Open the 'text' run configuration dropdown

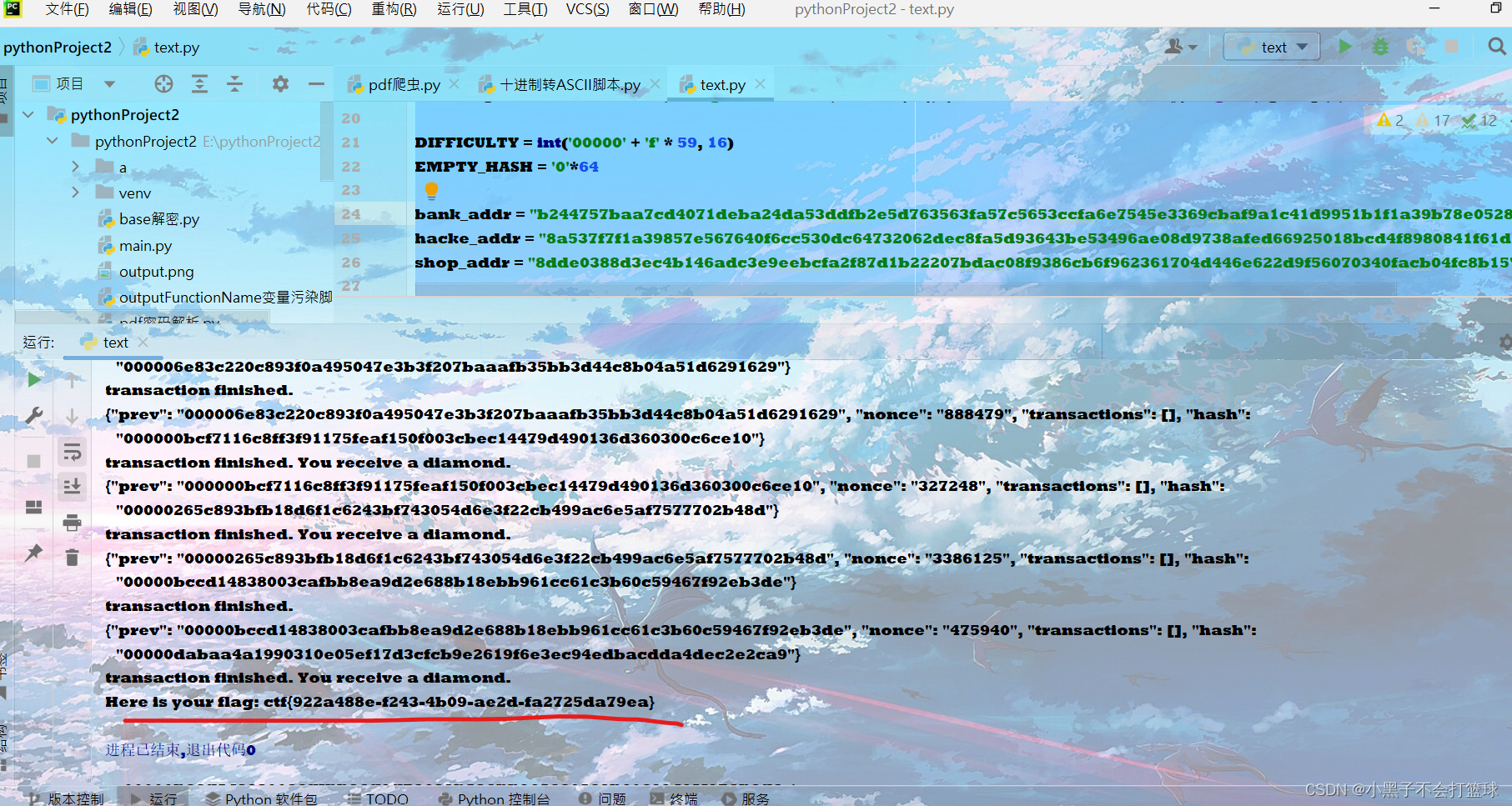pyautogui.click(x=1271, y=47)
